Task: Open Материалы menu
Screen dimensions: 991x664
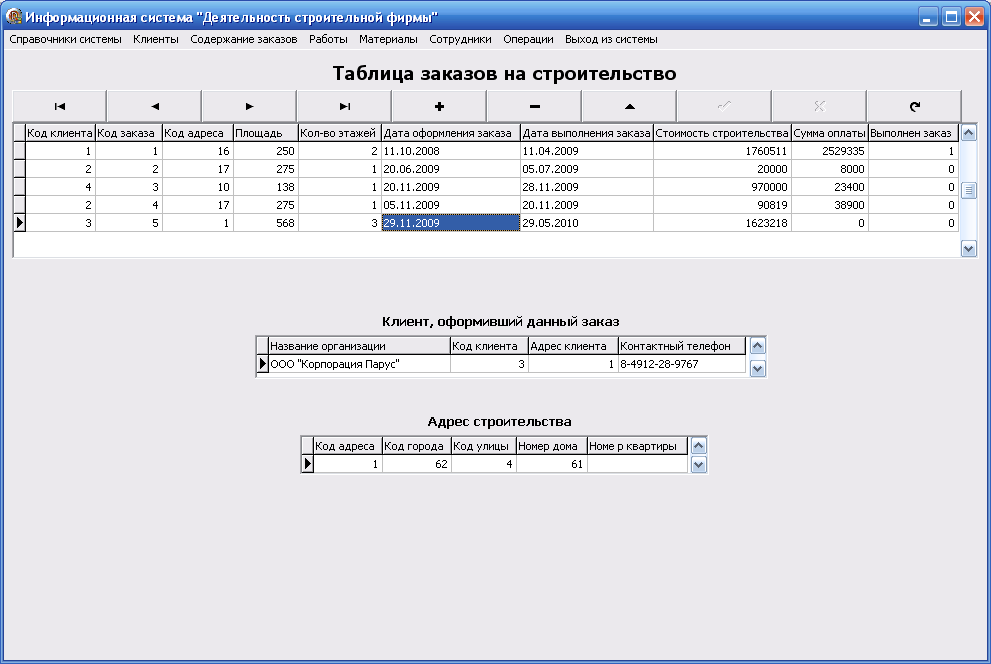Action: (388, 39)
